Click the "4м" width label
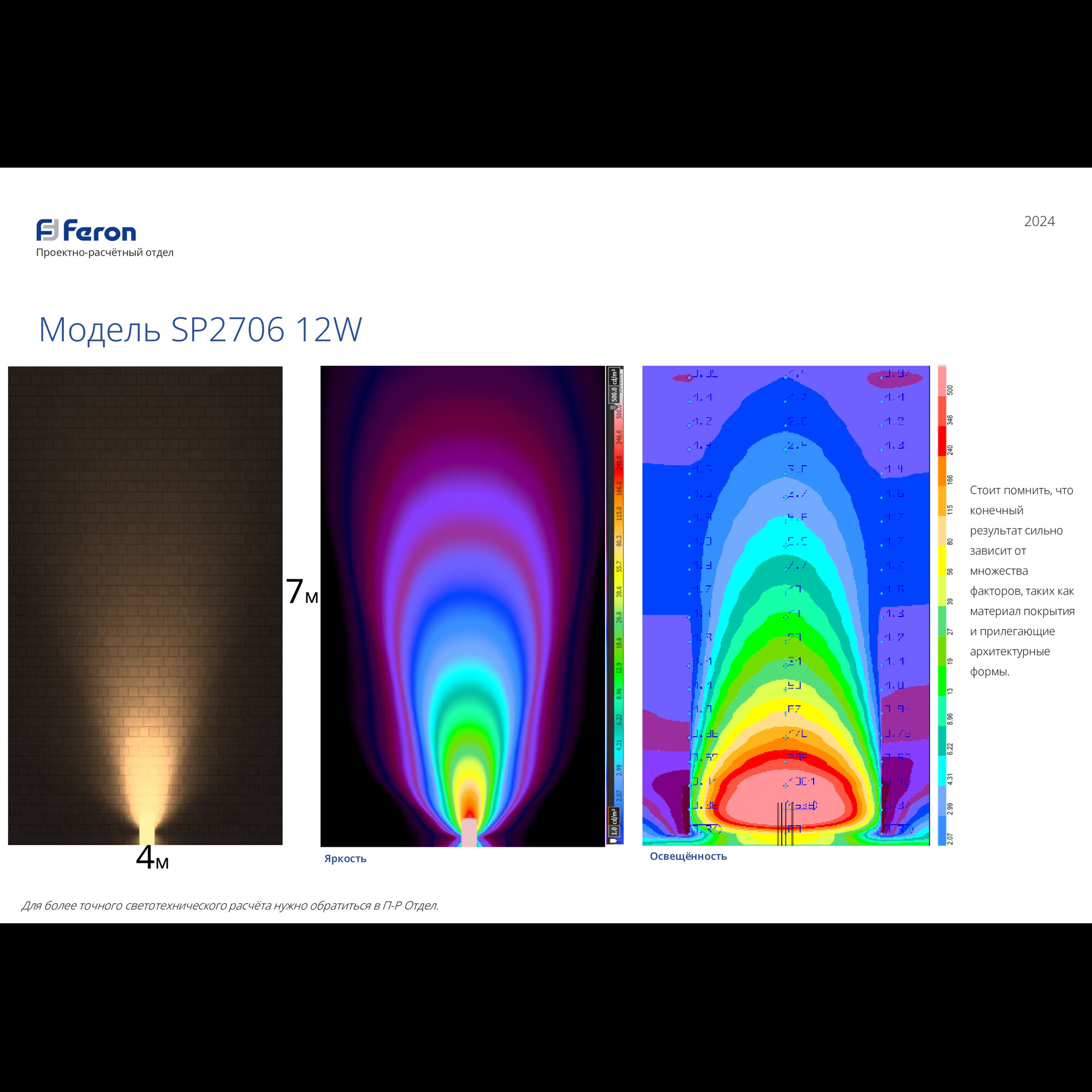The image size is (1092, 1092). tap(152, 857)
